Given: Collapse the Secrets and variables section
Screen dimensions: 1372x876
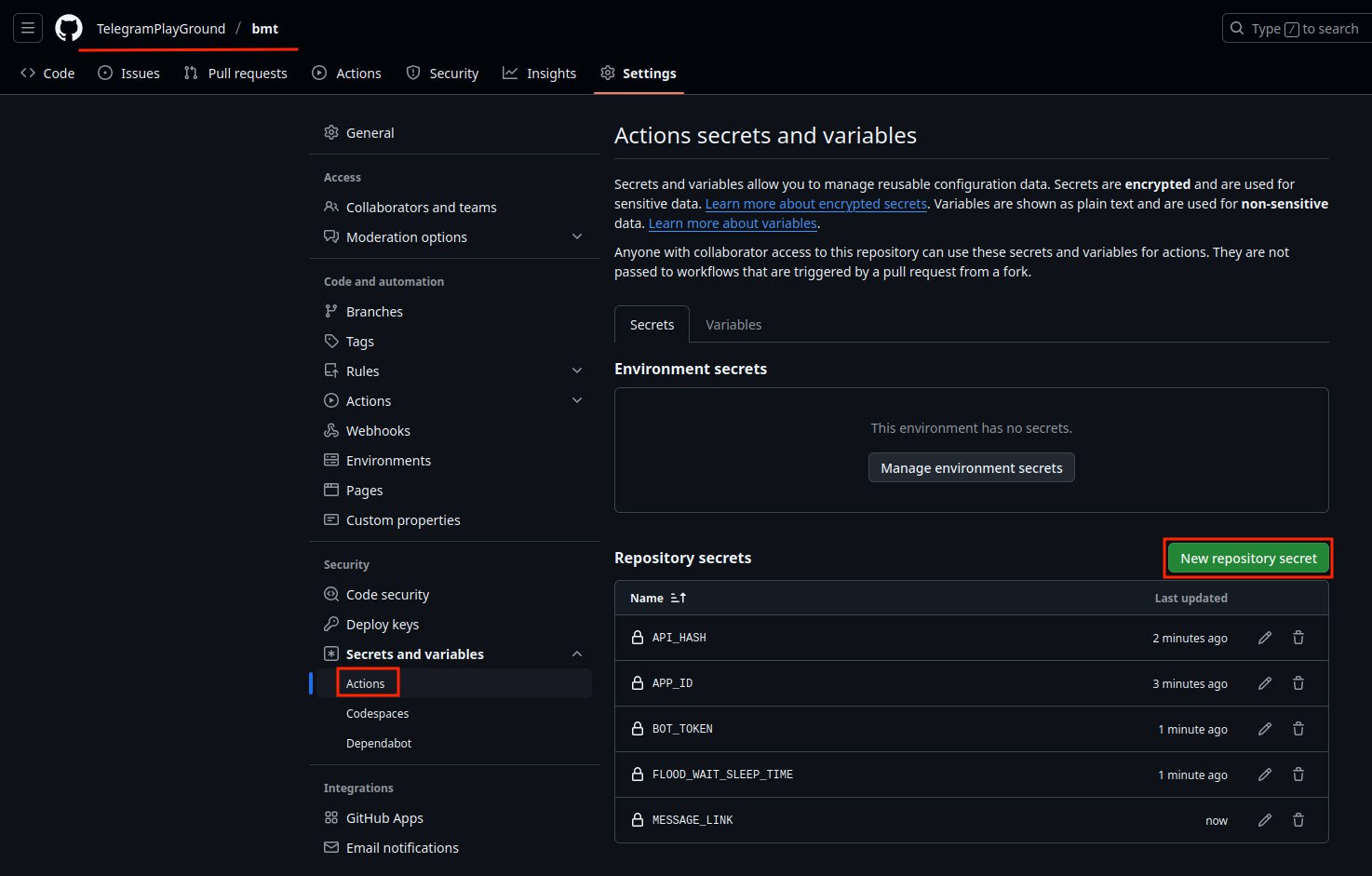Looking at the screenshot, I should (577, 654).
